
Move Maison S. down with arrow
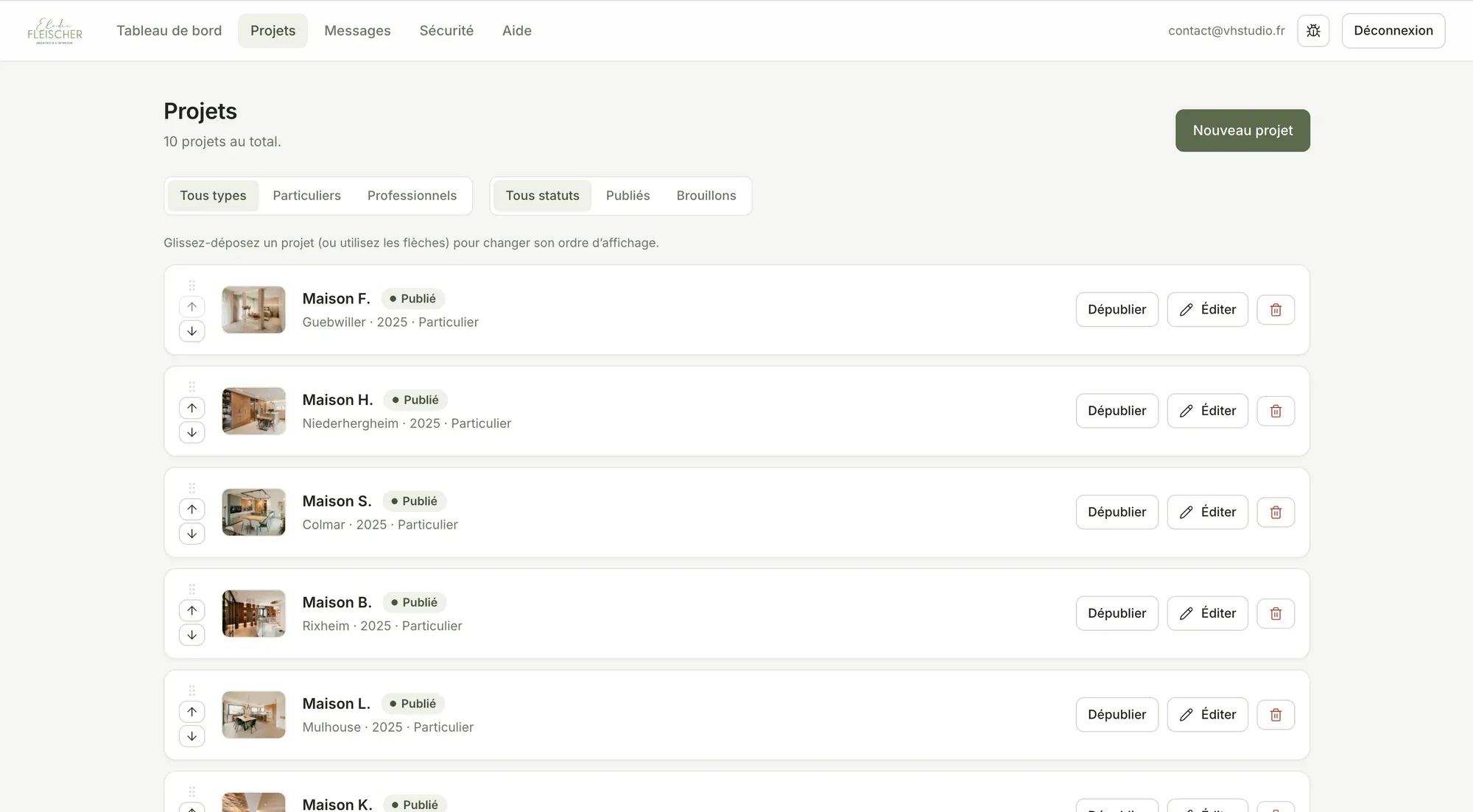tap(191, 534)
